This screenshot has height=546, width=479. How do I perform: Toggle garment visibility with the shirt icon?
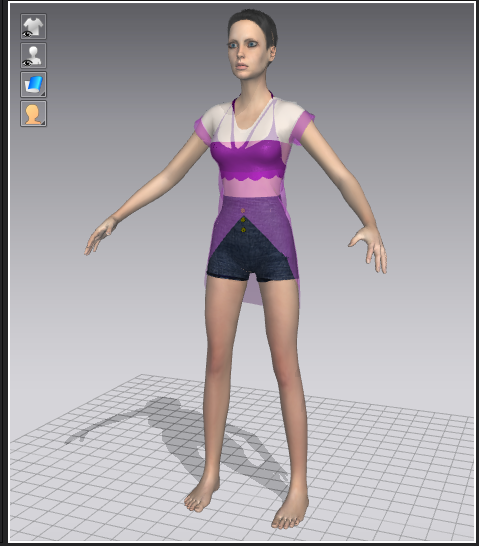(x=33, y=26)
